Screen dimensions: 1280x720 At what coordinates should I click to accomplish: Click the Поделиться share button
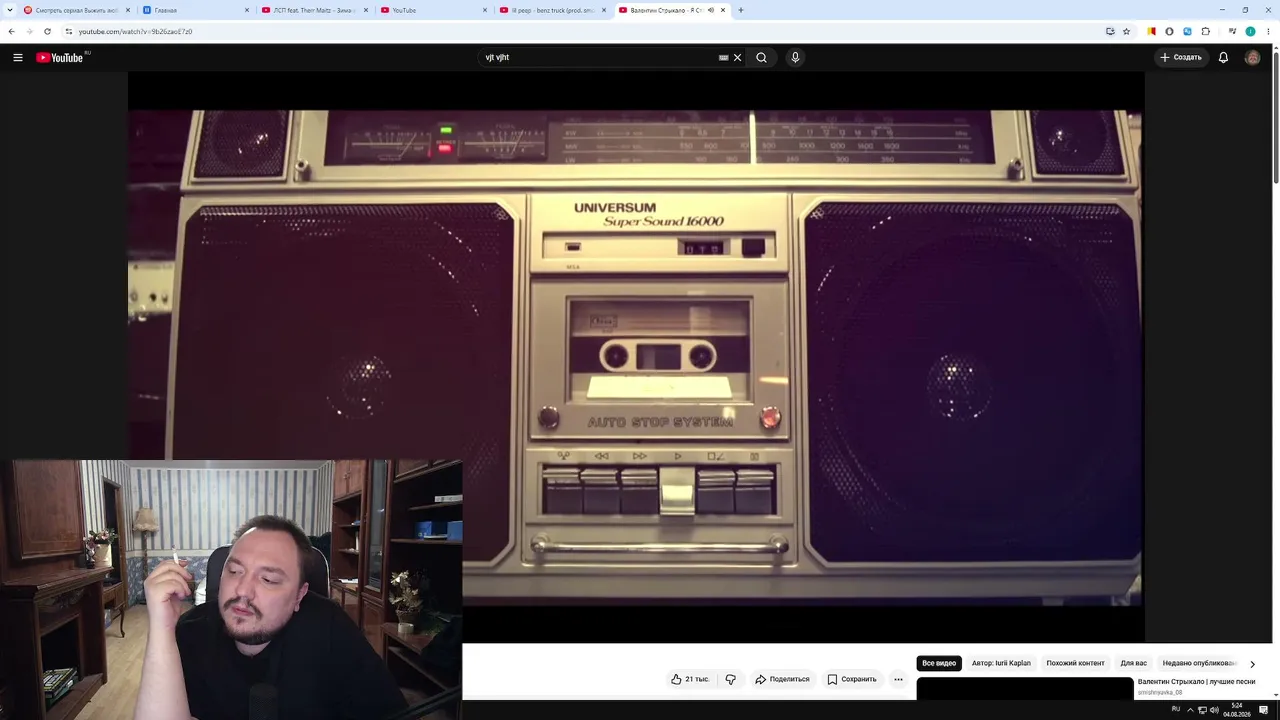782,679
